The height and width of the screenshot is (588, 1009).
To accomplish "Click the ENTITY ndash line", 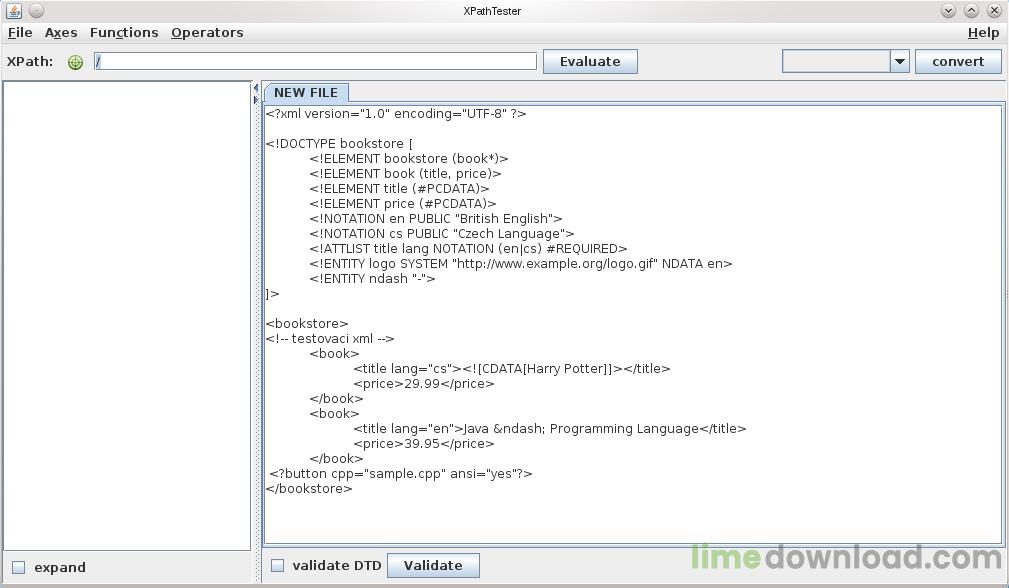I will (x=372, y=279).
